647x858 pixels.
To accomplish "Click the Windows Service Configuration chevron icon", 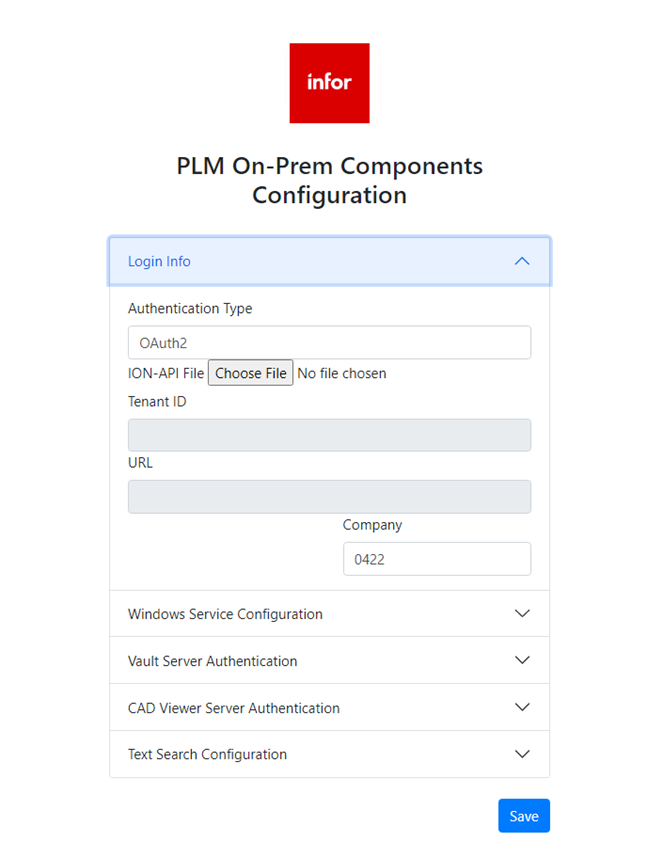I will (521, 614).
